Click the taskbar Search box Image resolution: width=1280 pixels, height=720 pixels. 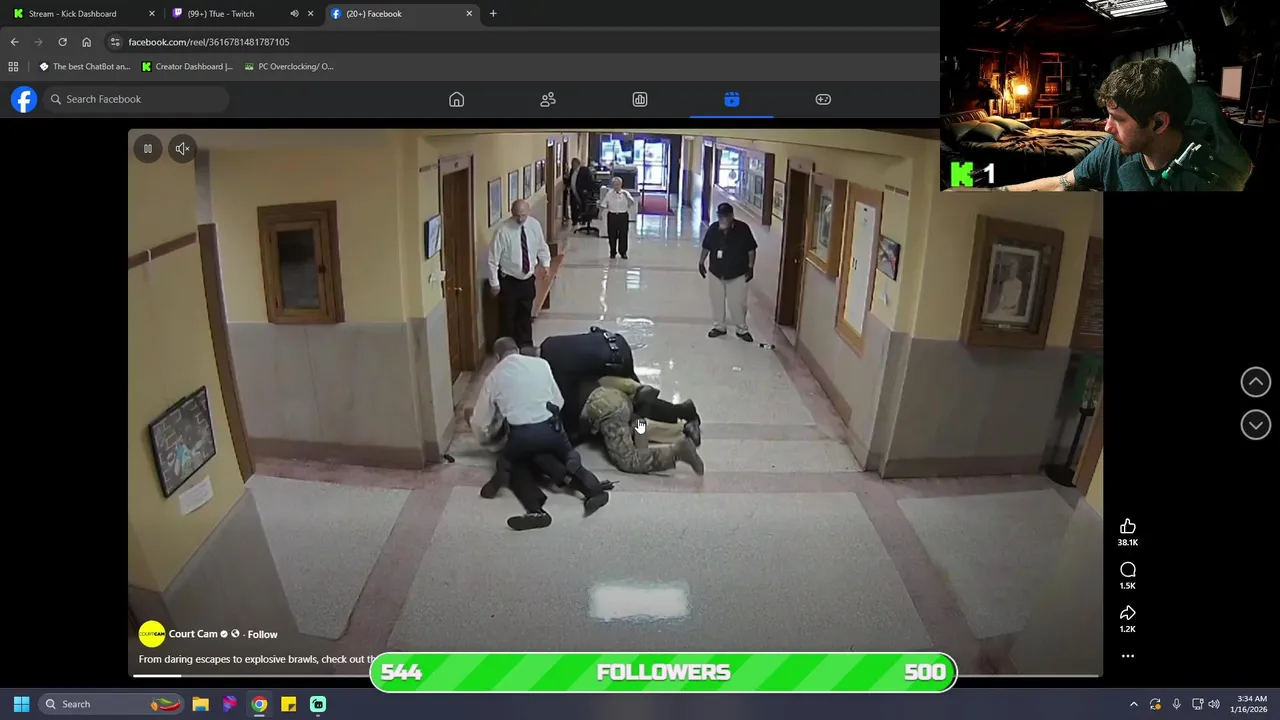pyautogui.click(x=113, y=704)
